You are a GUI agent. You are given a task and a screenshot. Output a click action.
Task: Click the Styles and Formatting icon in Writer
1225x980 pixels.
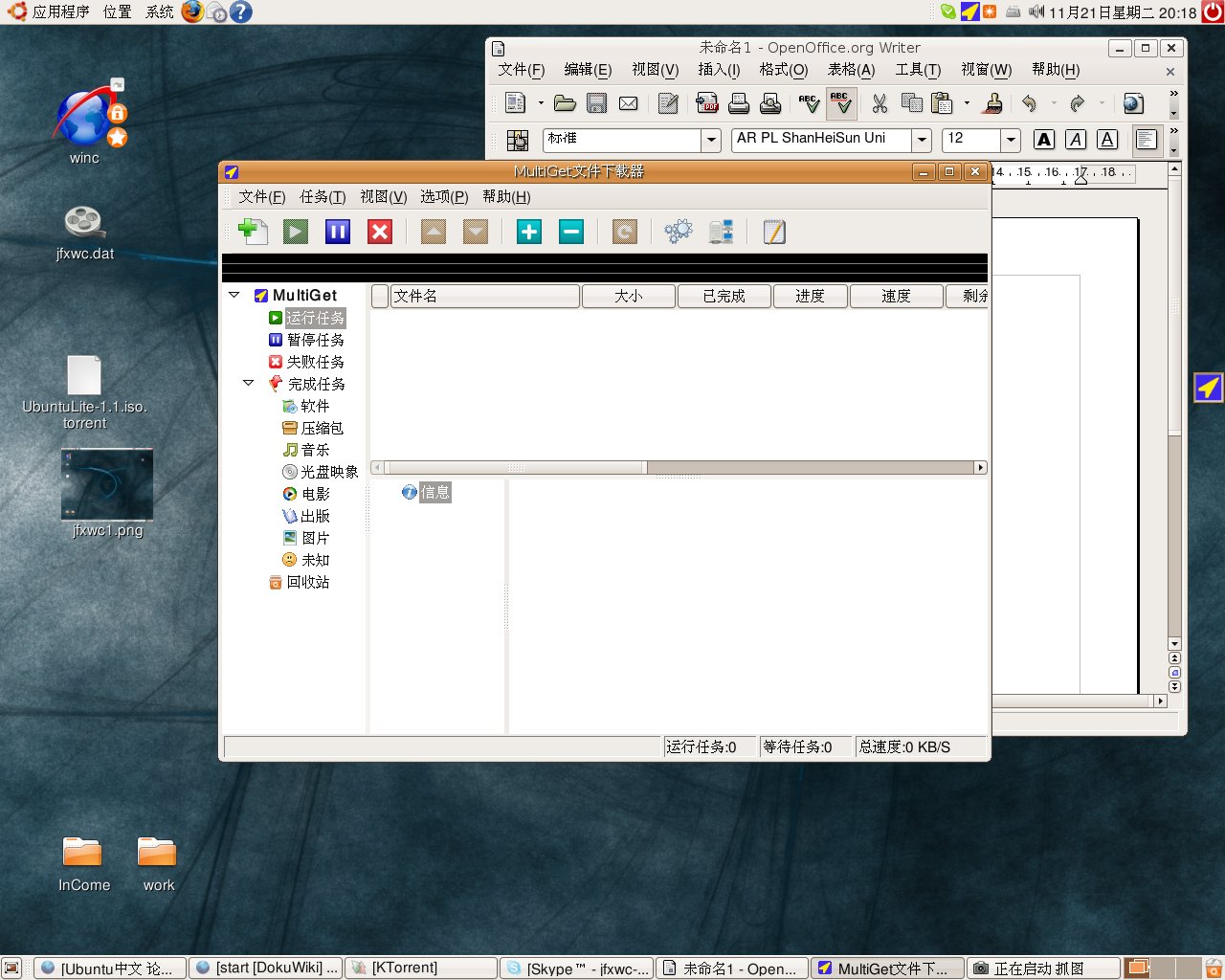pyautogui.click(x=518, y=141)
